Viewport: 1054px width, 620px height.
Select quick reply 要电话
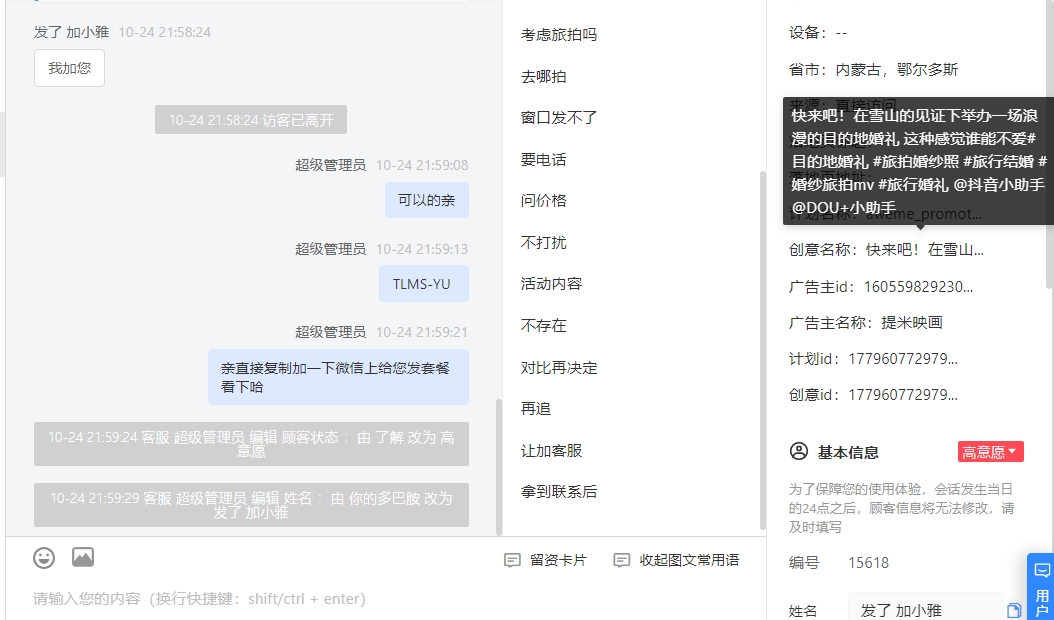[x=543, y=159]
